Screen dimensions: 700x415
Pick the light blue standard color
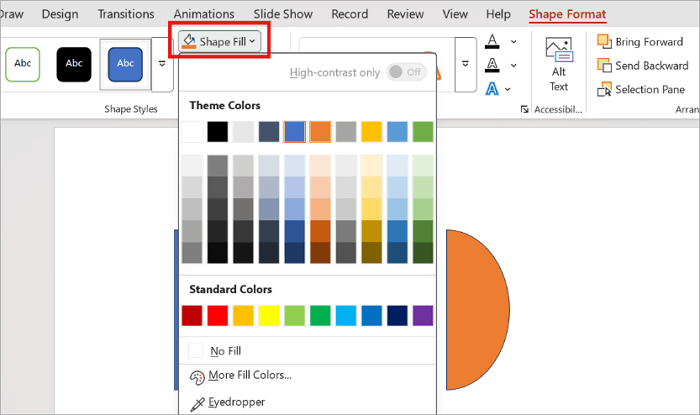(346, 315)
